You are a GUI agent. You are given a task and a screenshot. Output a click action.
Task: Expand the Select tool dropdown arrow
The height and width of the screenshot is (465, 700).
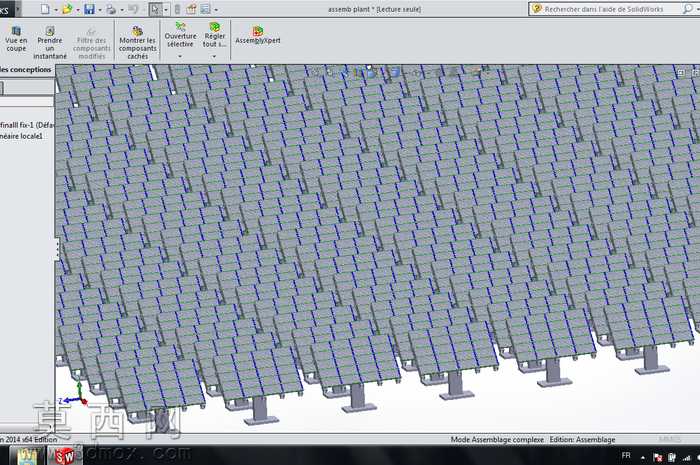coord(166,9)
